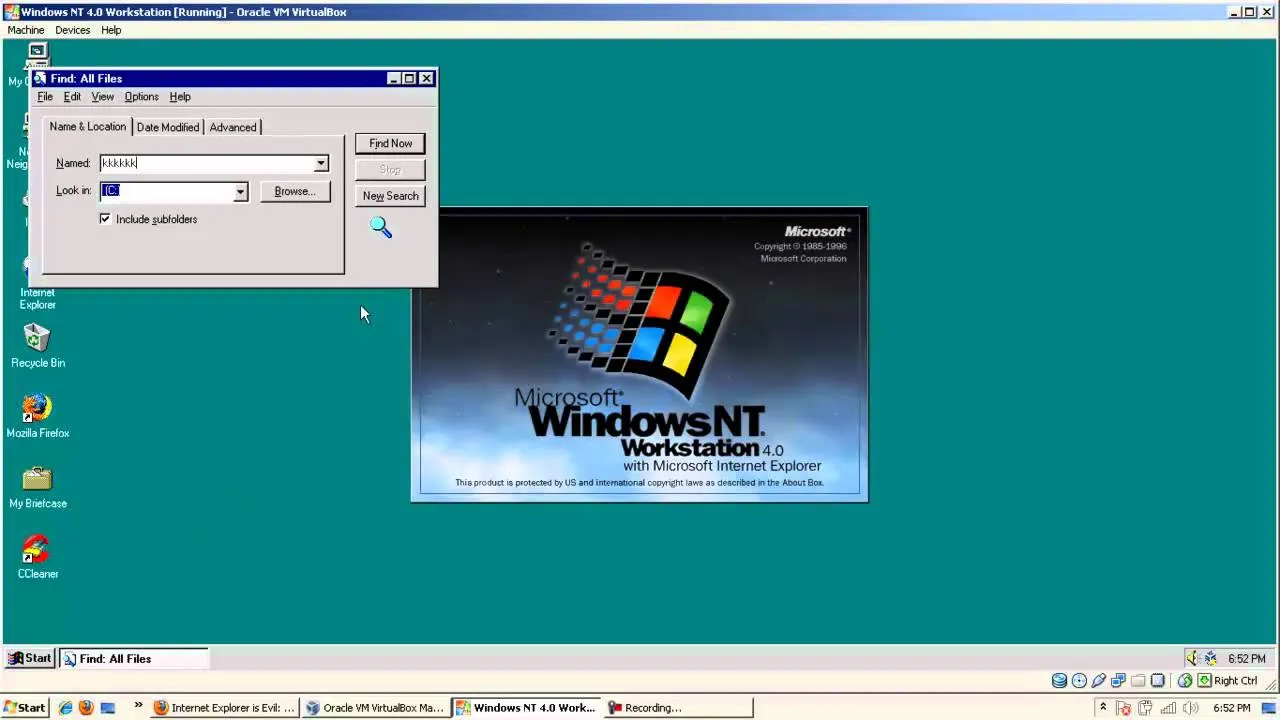
Task: Click the Find Now button
Action: pyautogui.click(x=390, y=143)
